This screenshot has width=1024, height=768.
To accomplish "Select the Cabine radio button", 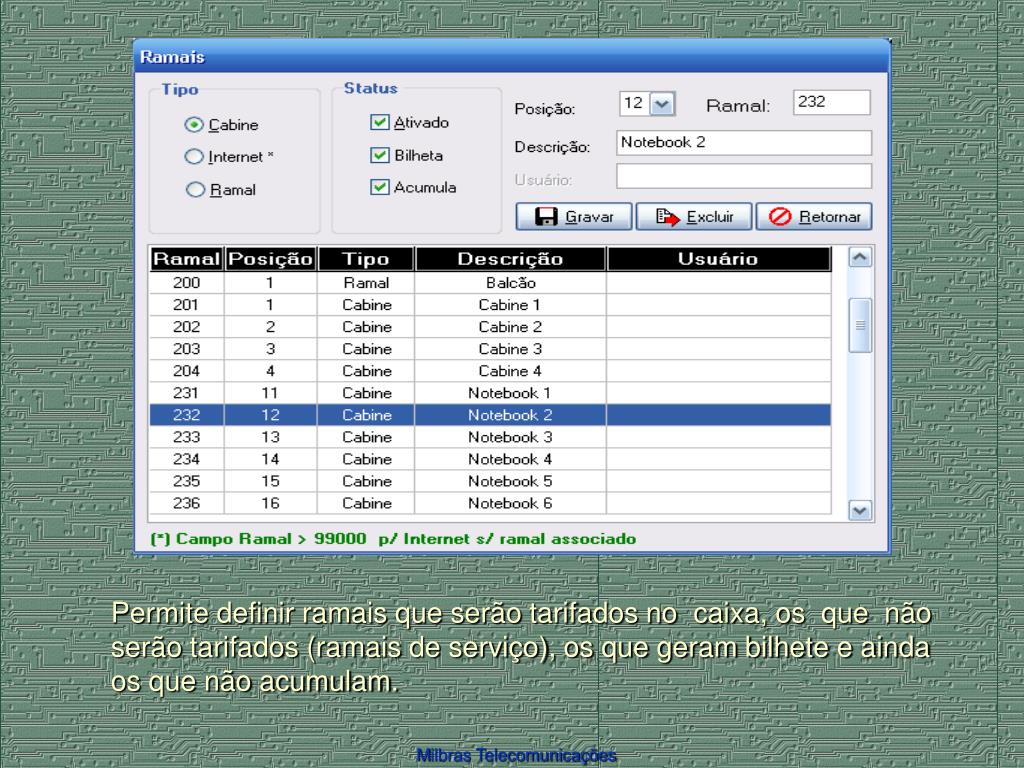I will pos(194,124).
